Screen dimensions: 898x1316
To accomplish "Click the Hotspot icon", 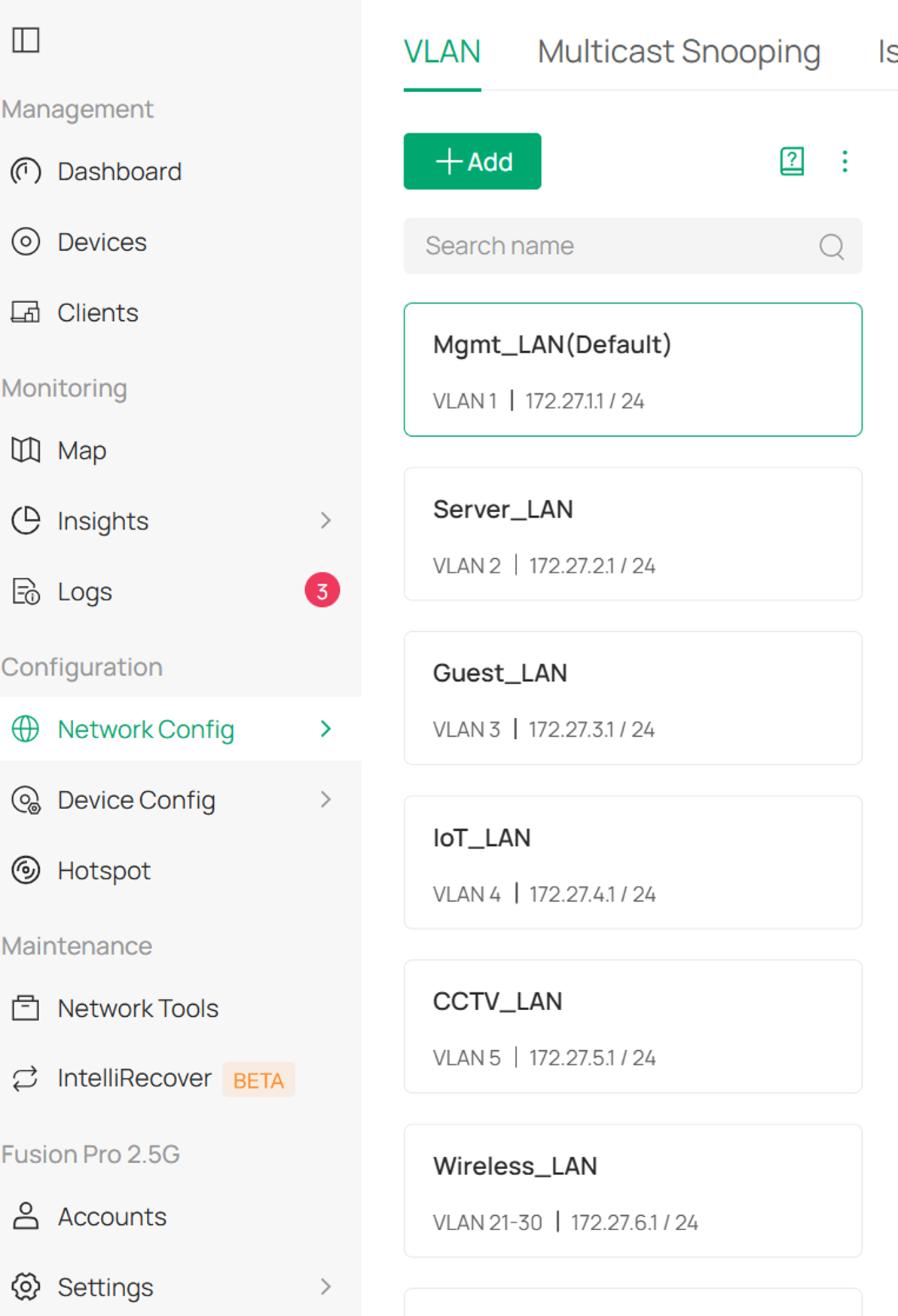I will pos(26,870).
